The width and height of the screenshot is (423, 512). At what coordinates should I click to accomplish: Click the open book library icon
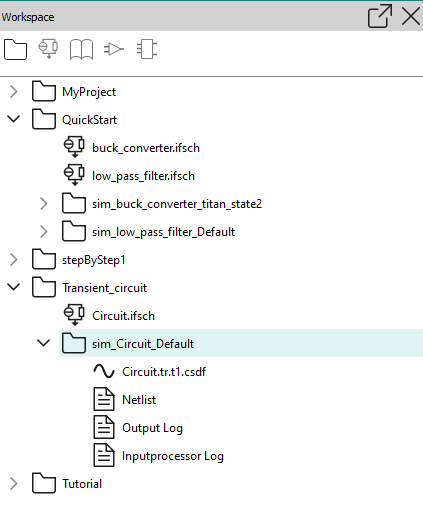[x=81, y=50]
